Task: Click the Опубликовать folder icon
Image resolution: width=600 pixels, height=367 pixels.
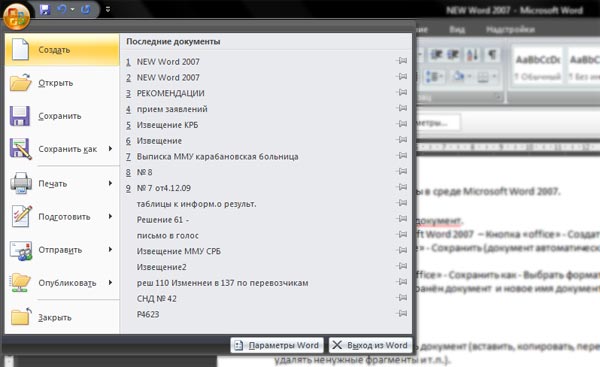Action: 21,283
